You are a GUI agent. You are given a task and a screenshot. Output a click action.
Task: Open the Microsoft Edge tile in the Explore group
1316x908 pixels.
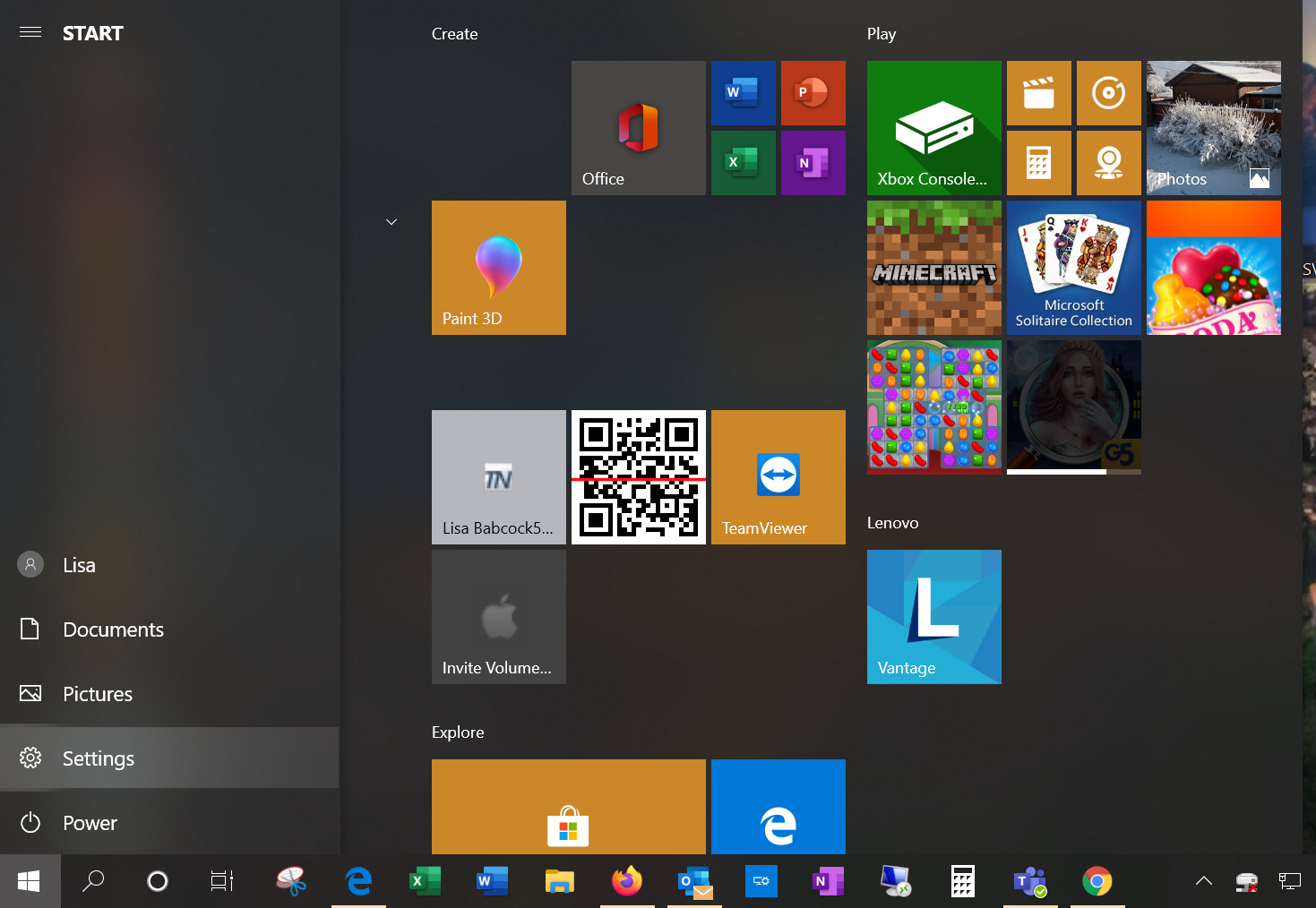point(778,807)
